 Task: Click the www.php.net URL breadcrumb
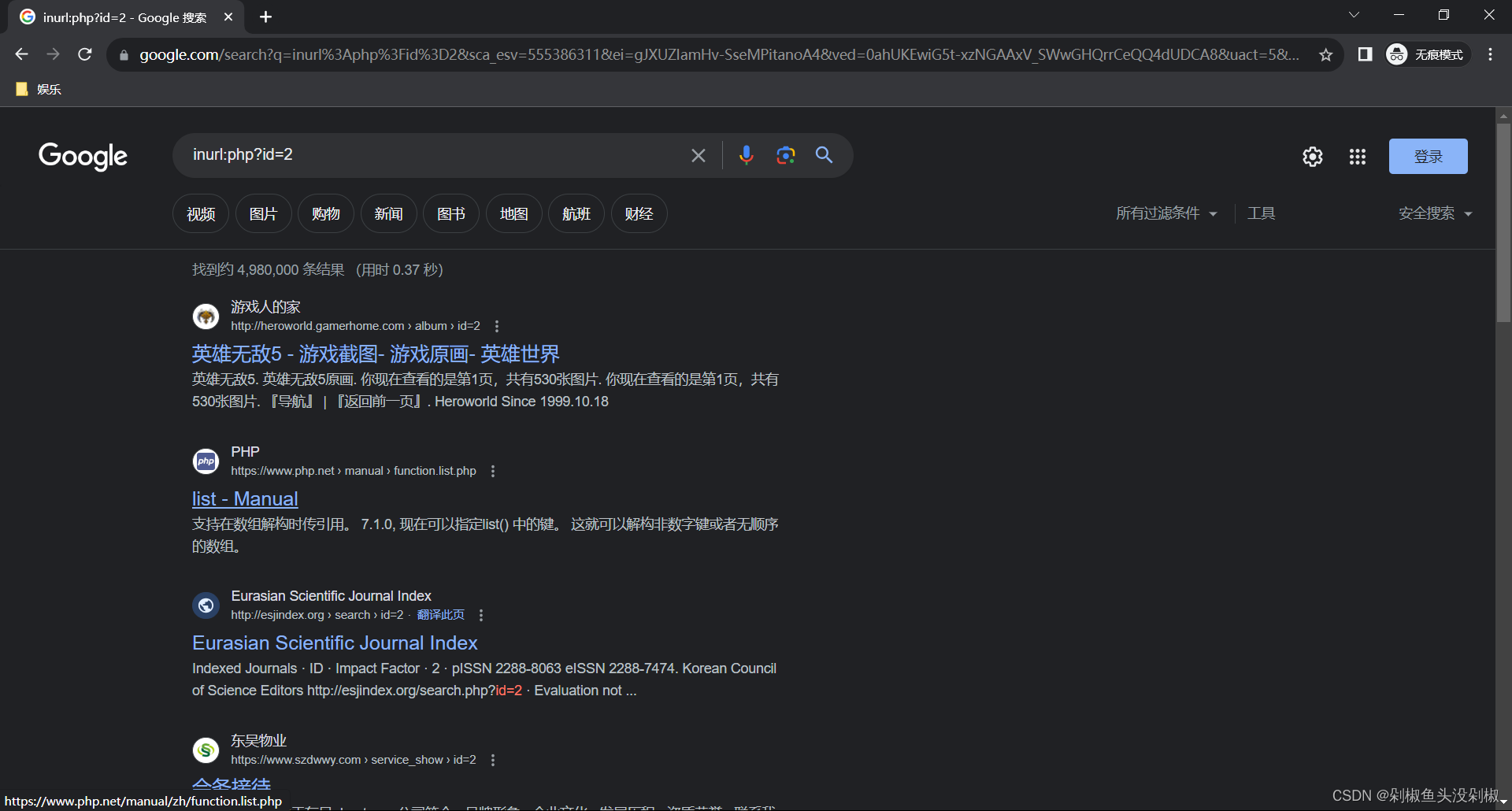click(354, 471)
